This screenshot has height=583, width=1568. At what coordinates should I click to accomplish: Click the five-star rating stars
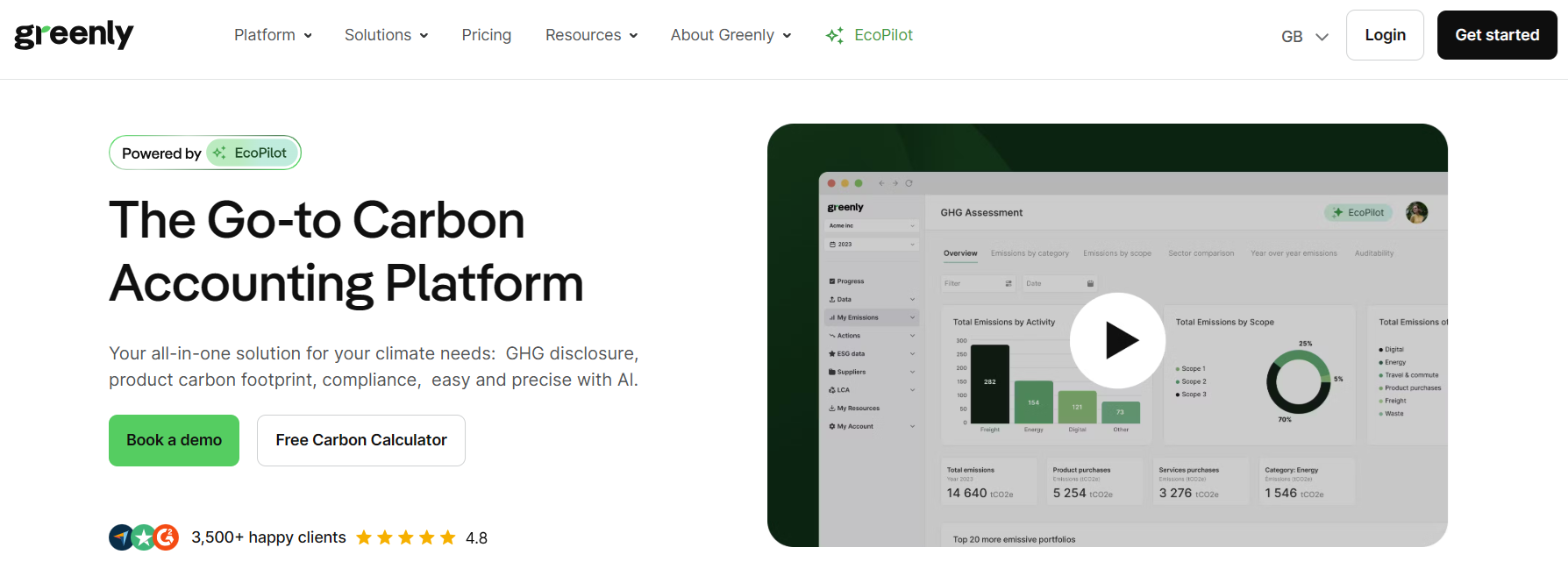tap(405, 537)
